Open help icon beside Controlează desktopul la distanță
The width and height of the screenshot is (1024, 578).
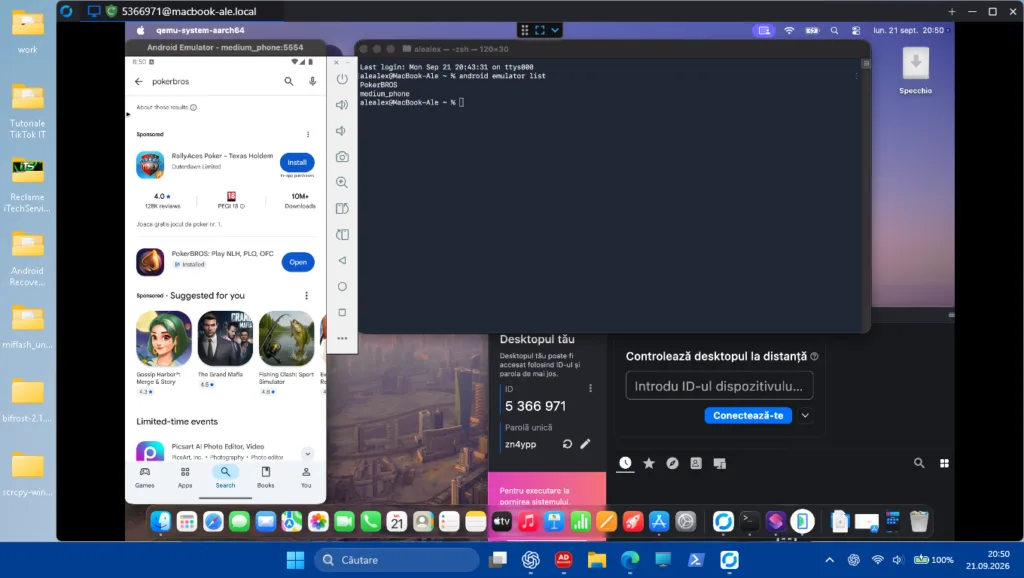coord(814,357)
